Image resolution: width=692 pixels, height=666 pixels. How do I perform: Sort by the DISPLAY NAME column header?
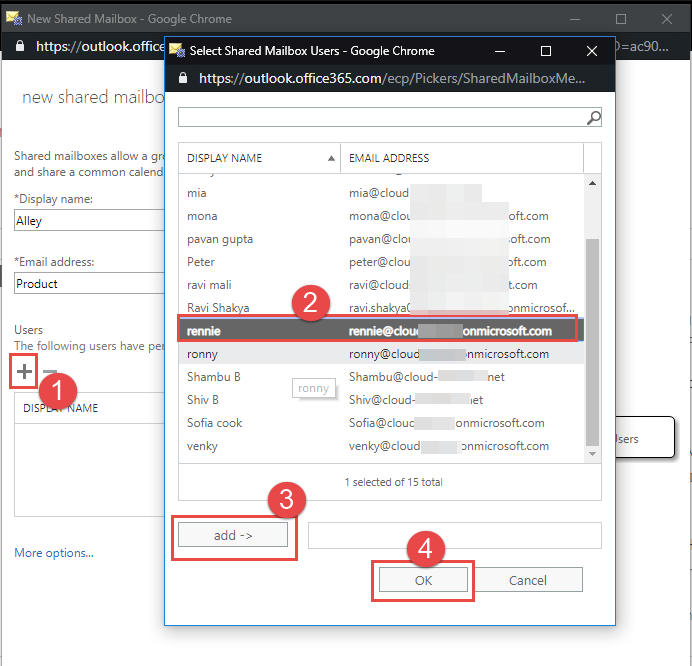(x=260, y=158)
